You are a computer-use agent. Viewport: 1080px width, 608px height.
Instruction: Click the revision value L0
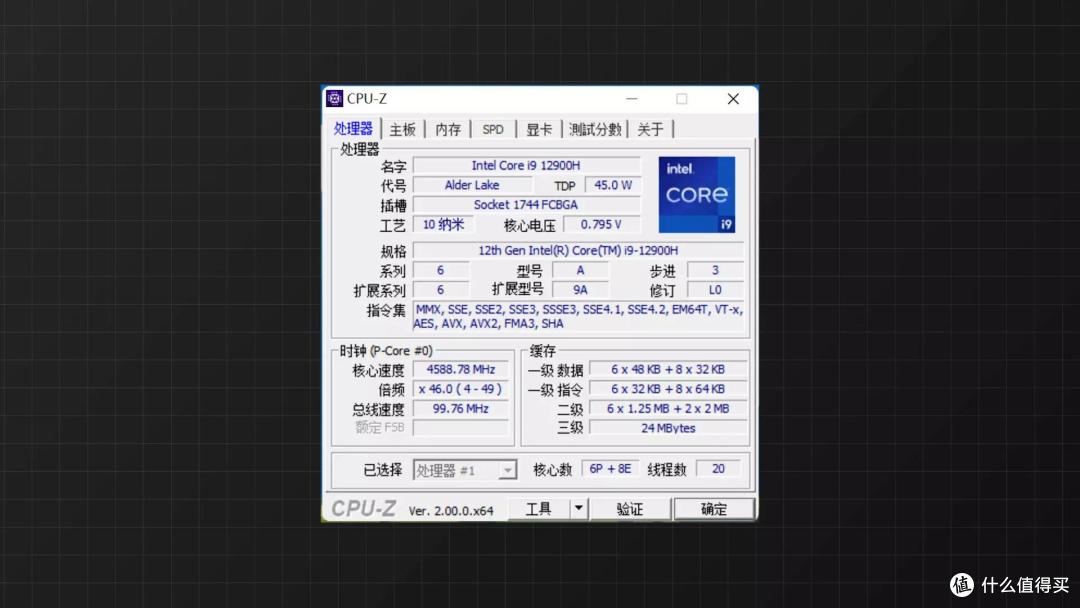[715, 290]
